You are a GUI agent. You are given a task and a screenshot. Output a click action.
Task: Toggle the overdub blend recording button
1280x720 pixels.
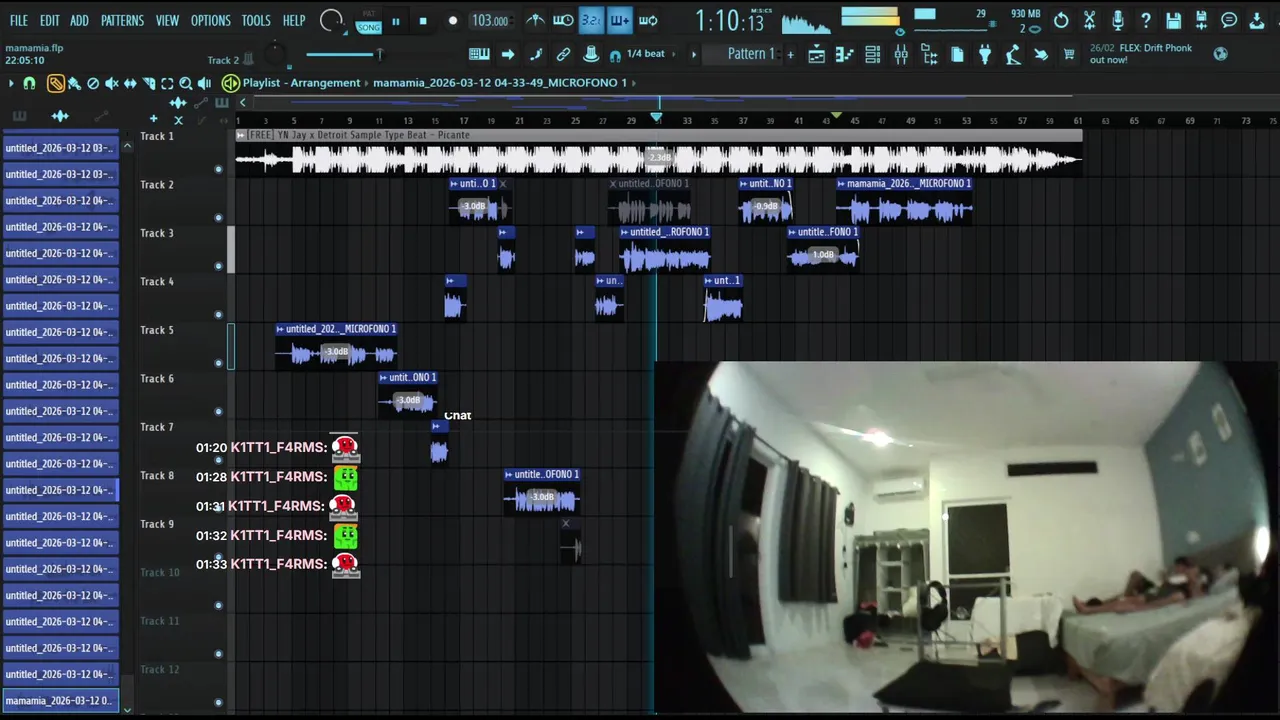(x=619, y=21)
